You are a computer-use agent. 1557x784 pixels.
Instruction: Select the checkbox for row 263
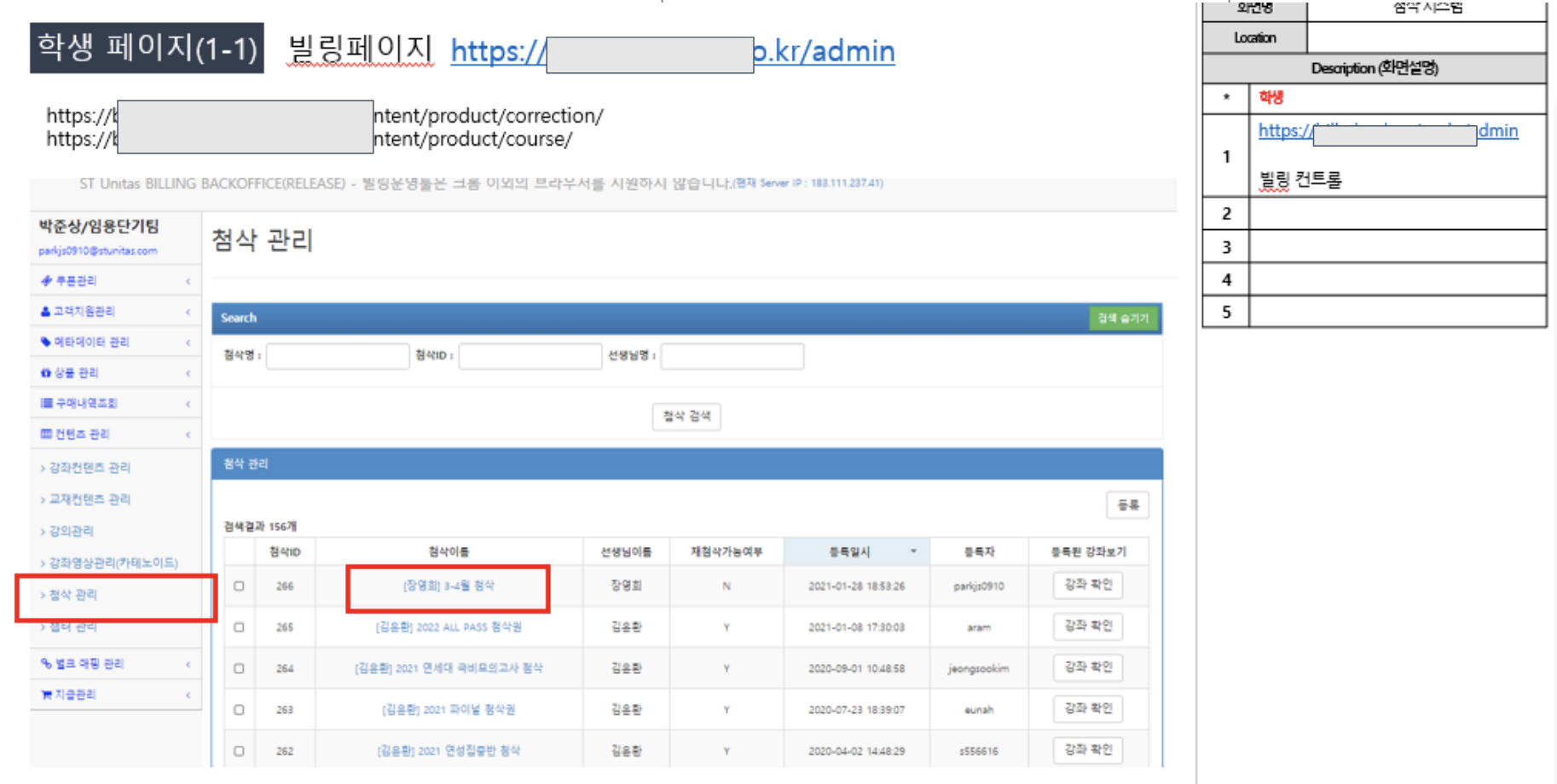[x=239, y=710]
